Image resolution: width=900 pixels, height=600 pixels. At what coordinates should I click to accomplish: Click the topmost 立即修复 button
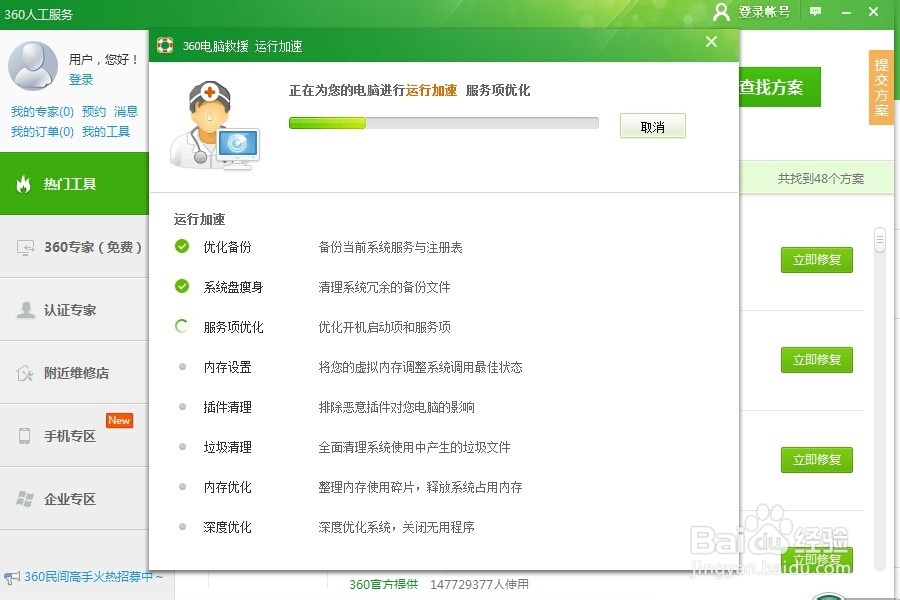pos(816,260)
